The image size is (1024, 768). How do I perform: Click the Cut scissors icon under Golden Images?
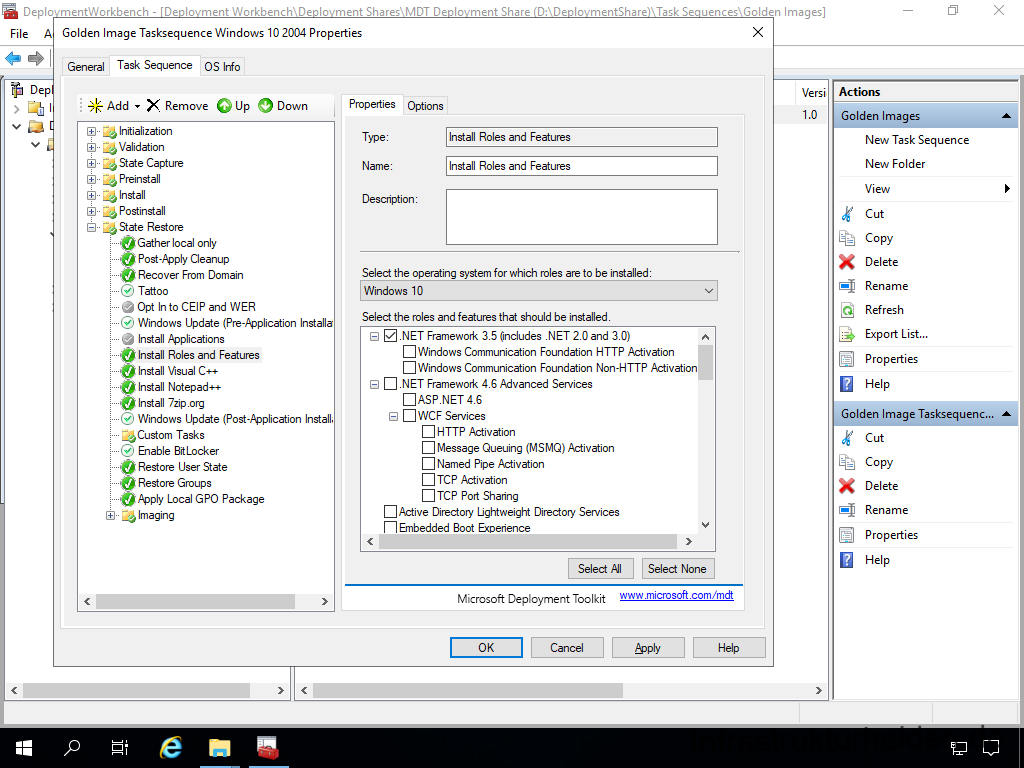(847, 214)
